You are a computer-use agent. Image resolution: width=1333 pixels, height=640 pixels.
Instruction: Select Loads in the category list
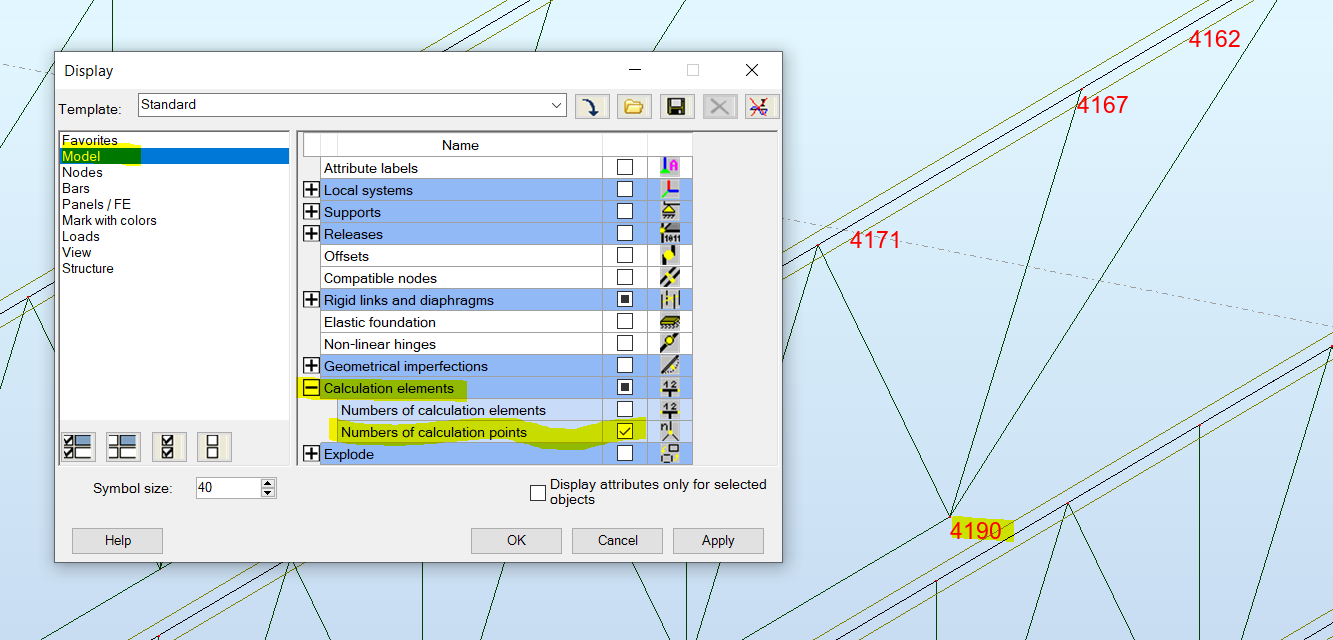tap(81, 236)
